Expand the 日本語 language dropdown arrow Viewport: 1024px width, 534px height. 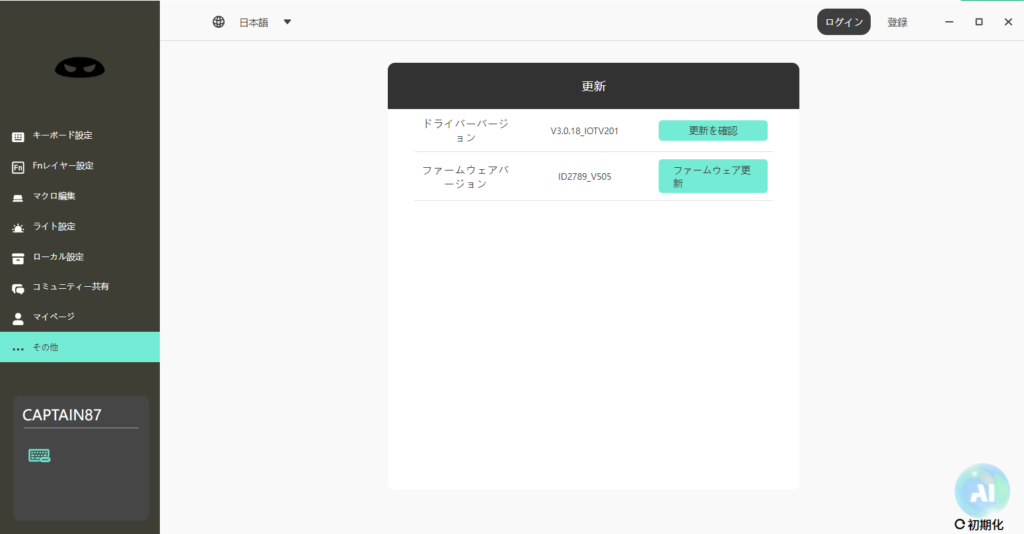[287, 22]
